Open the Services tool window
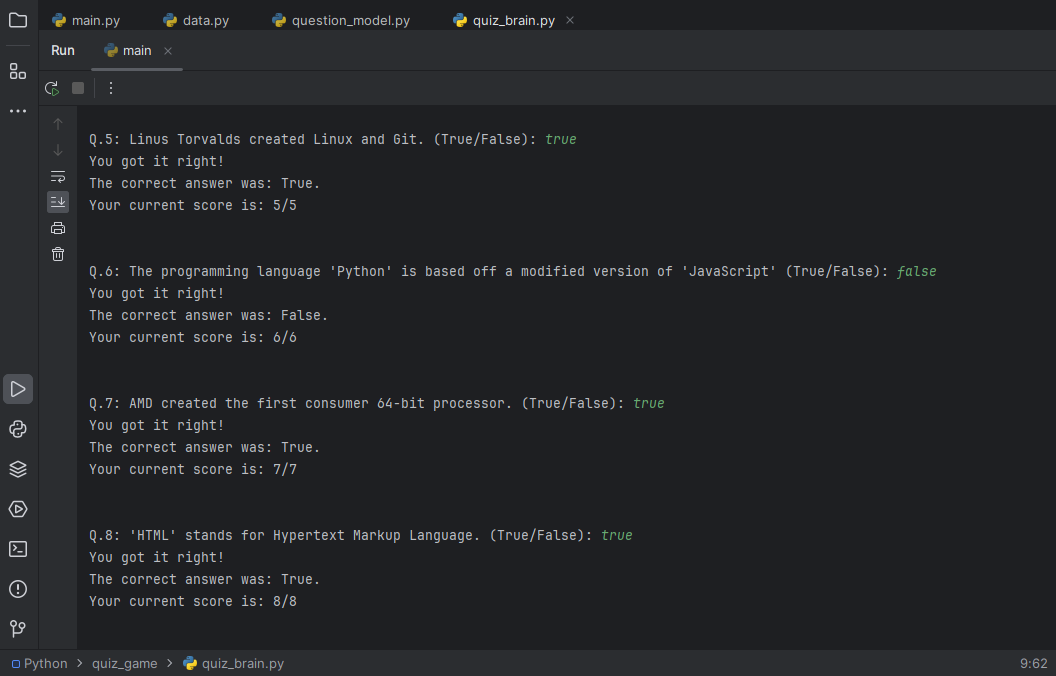Screen dimensions: 1056x676 pos(18,509)
